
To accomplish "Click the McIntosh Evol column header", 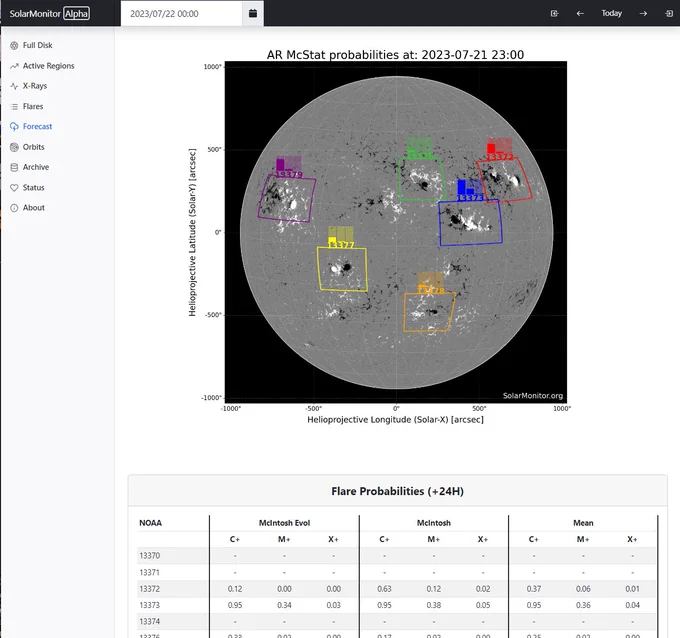I will click(284, 523).
